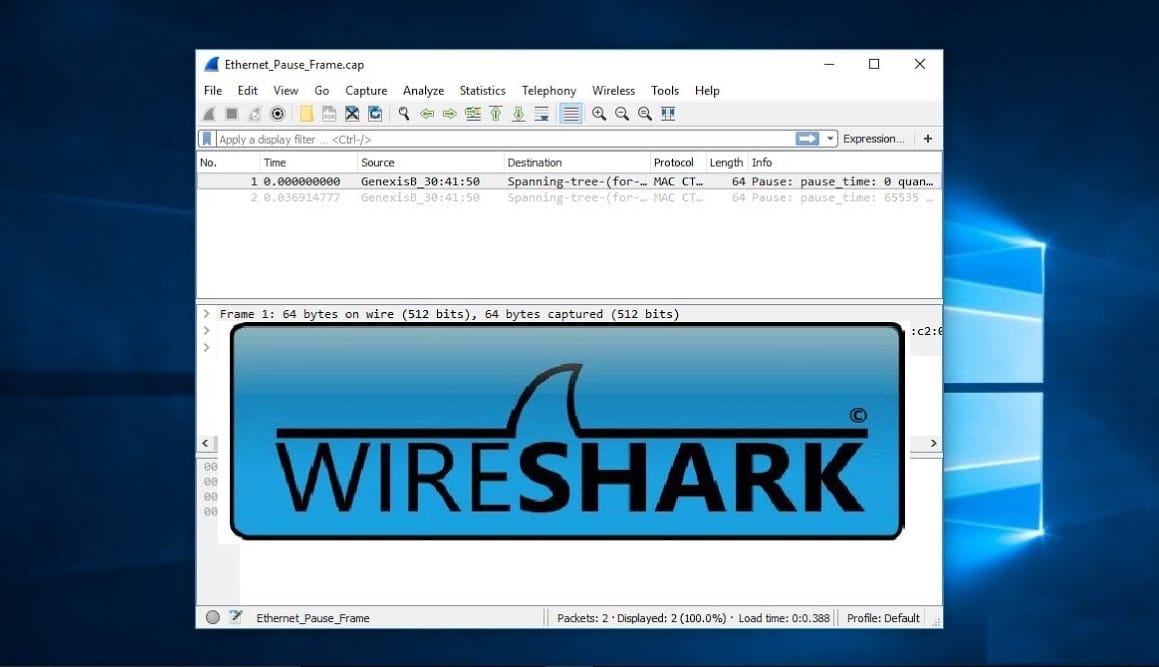Click time 0.036914777 in packet 2
The width and height of the screenshot is (1159, 667).
pos(302,197)
